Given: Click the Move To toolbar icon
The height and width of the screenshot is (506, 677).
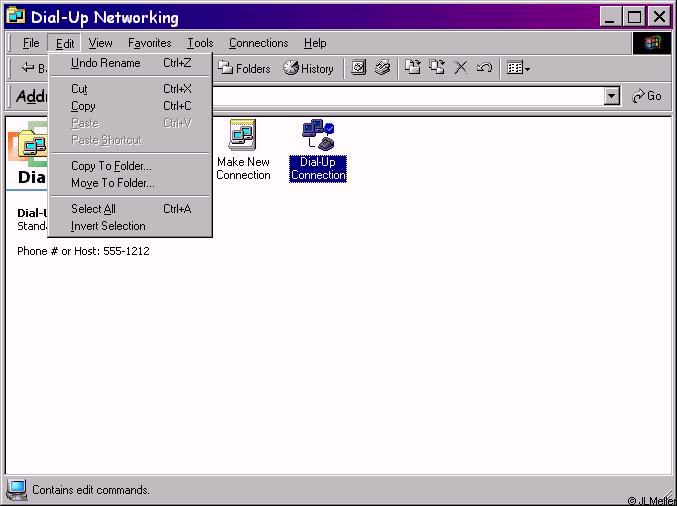Looking at the screenshot, I should click(412, 68).
